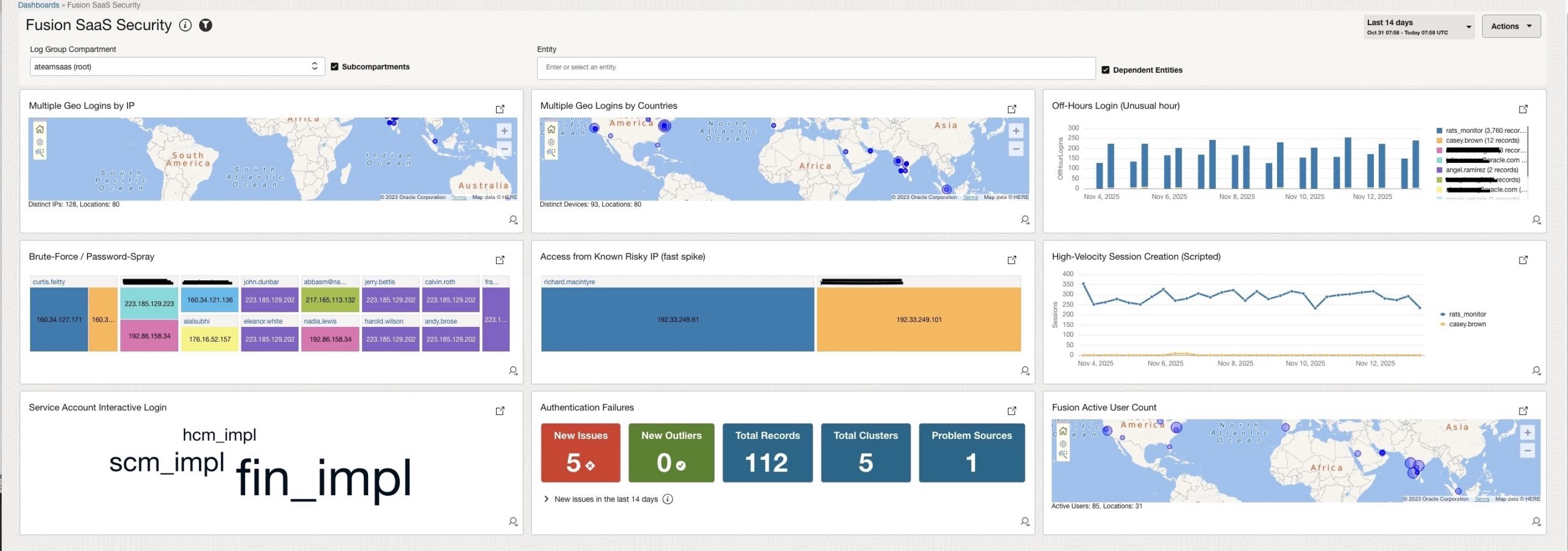Navigate back via the Dashboards breadcrumb
Viewport: 1568px width, 551px height.
coord(38,5)
